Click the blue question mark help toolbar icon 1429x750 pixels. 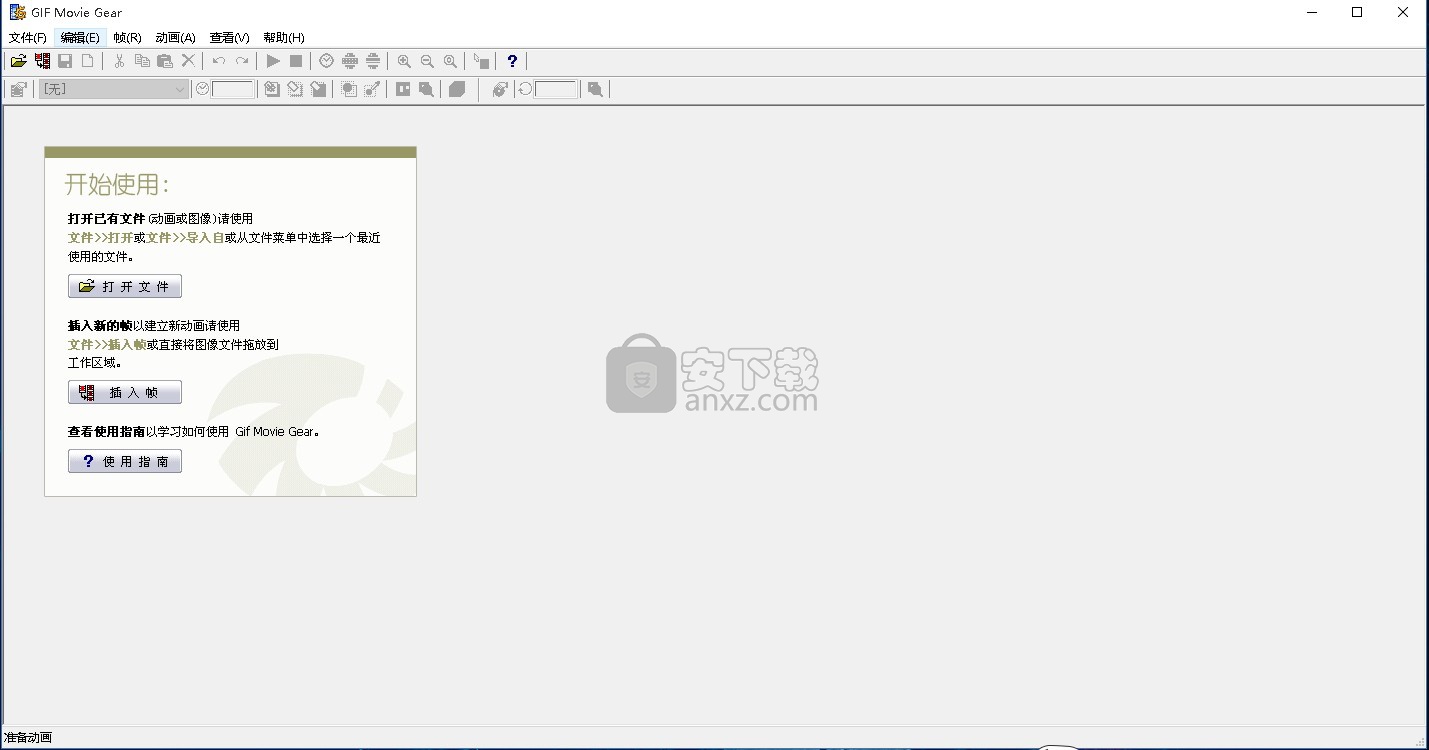(512, 61)
